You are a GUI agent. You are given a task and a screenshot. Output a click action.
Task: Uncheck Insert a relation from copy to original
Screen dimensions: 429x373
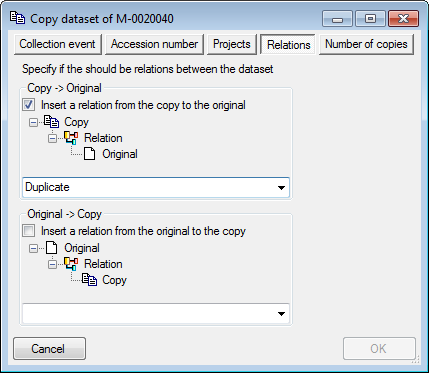point(28,105)
